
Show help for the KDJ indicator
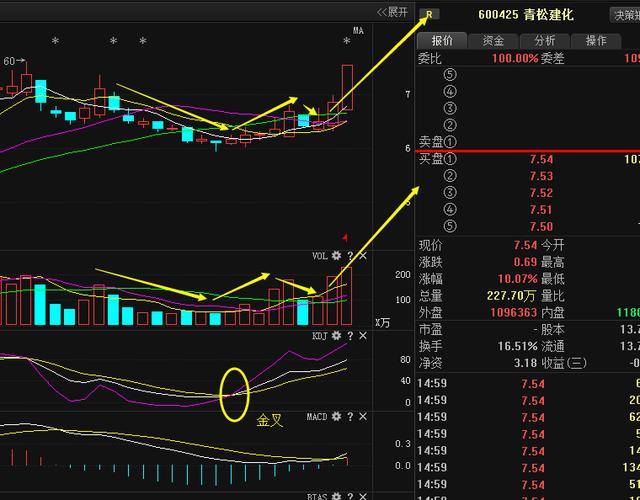coord(350,337)
